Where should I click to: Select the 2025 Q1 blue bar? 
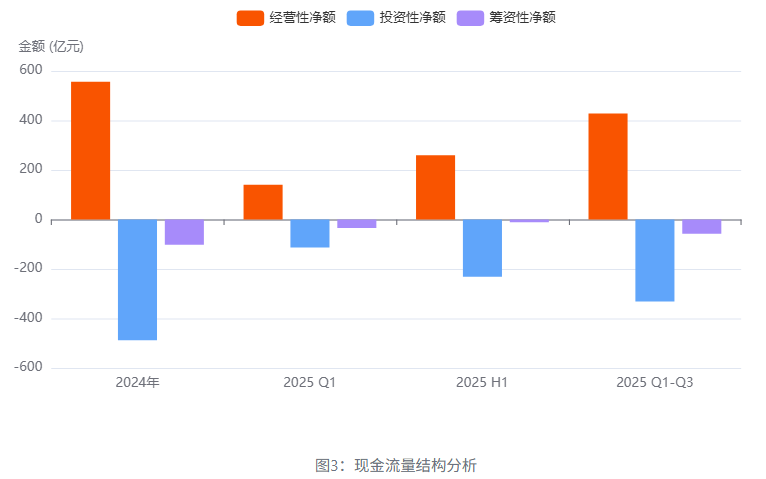coord(310,233)
